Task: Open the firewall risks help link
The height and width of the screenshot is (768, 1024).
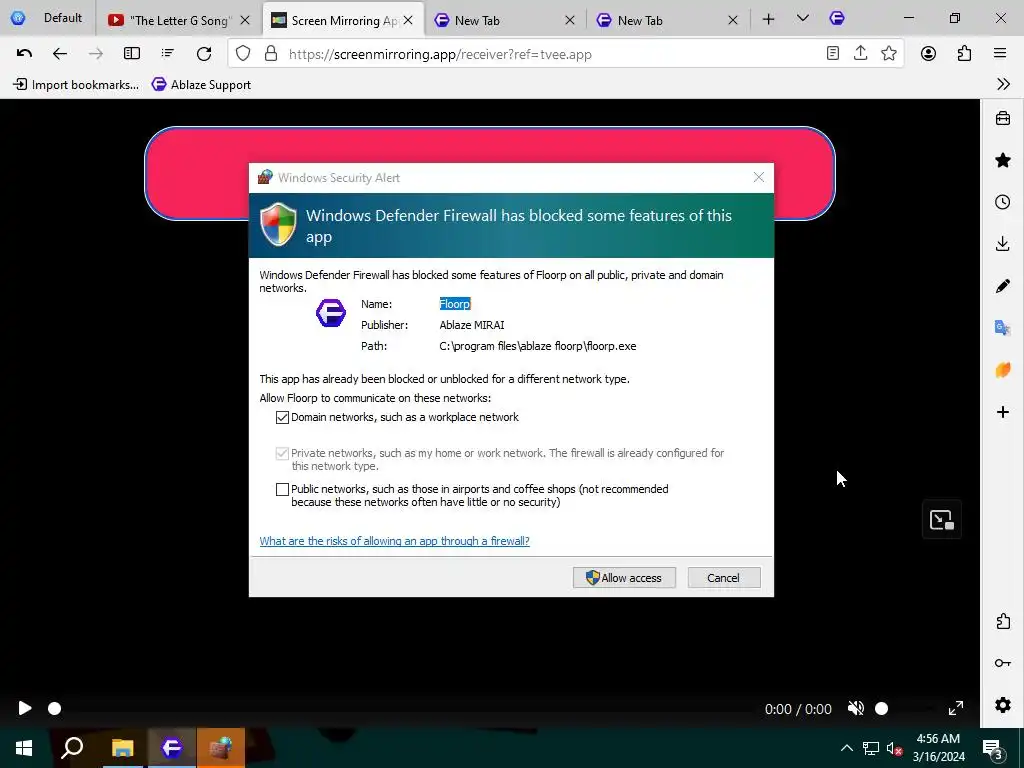Action: pyautogui.click(x=394, y=541)
